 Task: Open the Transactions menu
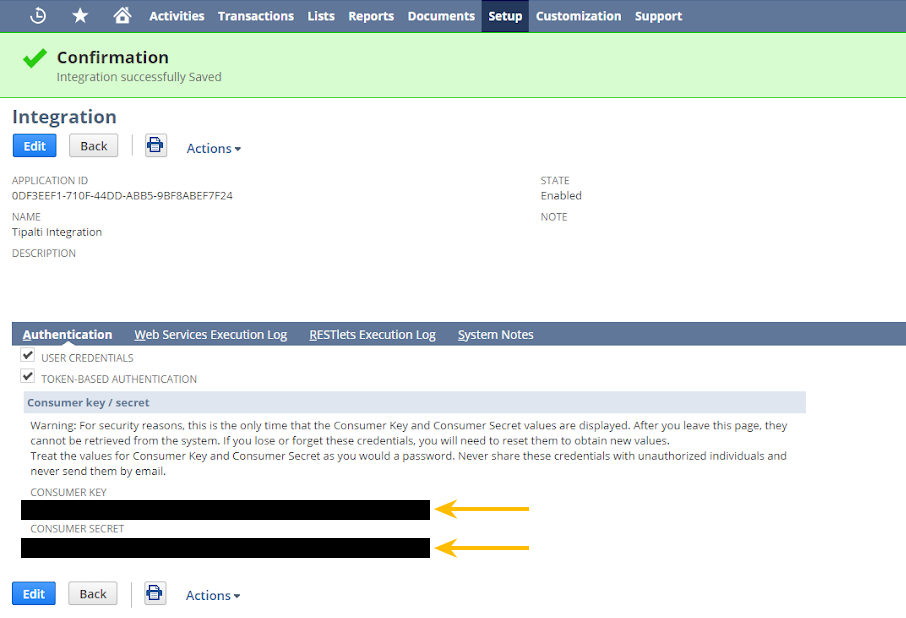256,16
